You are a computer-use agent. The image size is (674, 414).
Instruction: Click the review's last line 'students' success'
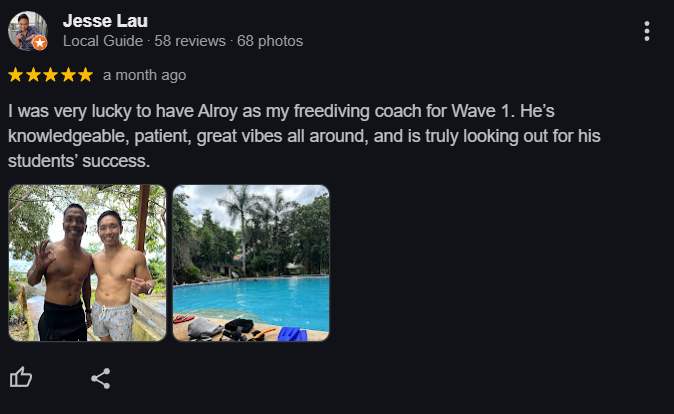[79, 161]
